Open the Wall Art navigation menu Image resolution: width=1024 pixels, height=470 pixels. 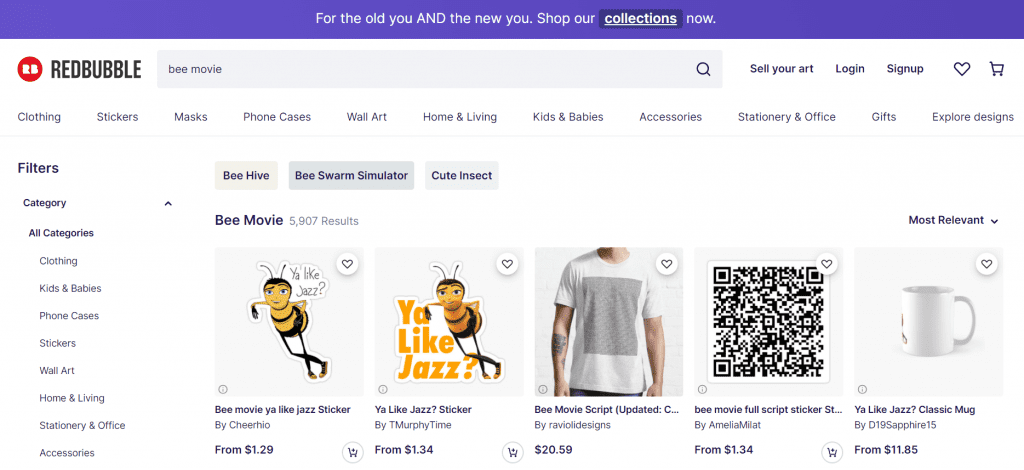coord(366,117)
